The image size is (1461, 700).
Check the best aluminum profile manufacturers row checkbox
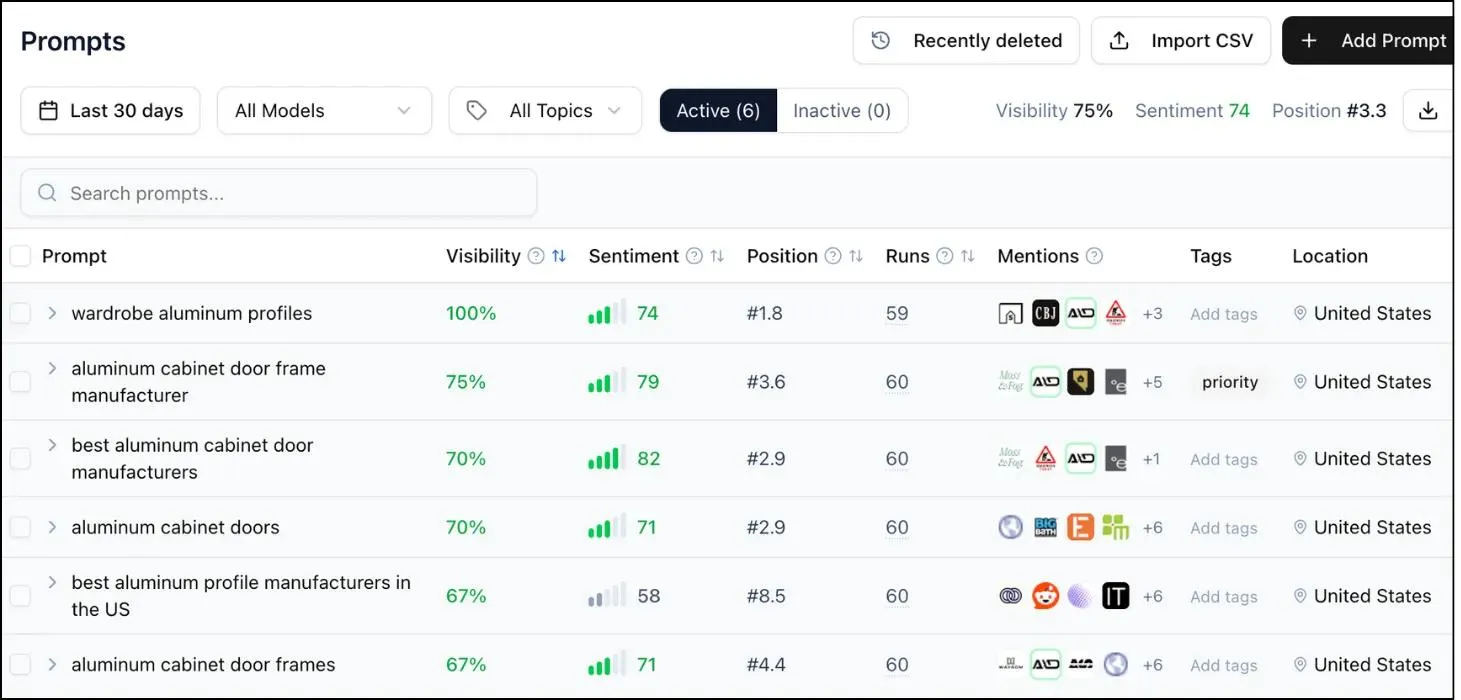click(20, 596)
